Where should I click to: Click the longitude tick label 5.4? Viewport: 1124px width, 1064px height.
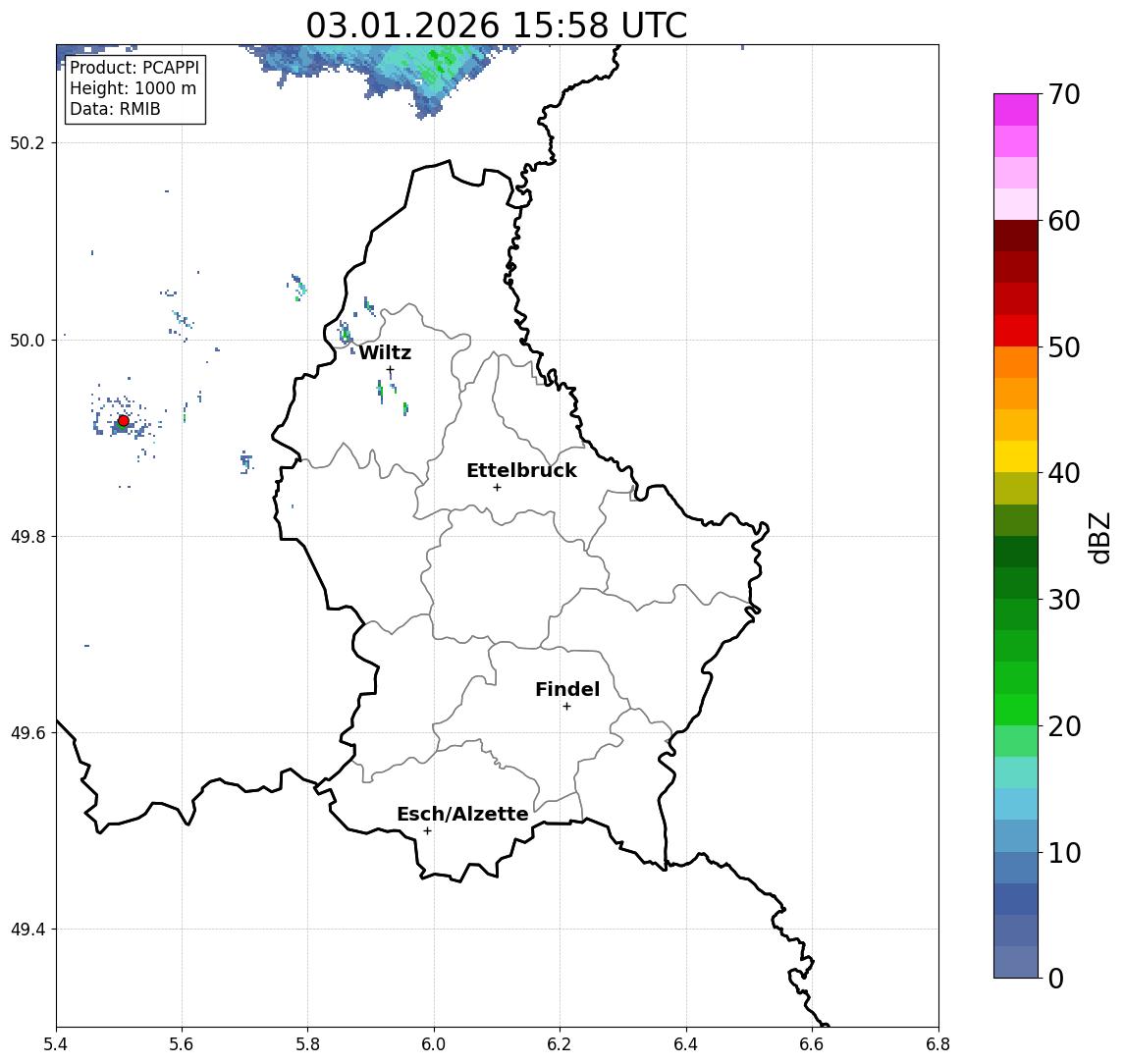56,1044
